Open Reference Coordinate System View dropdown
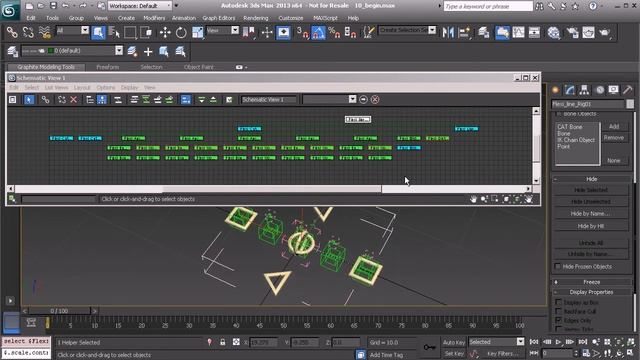The height and width of the screenshot is (360, 640). [x=235, y=30]
